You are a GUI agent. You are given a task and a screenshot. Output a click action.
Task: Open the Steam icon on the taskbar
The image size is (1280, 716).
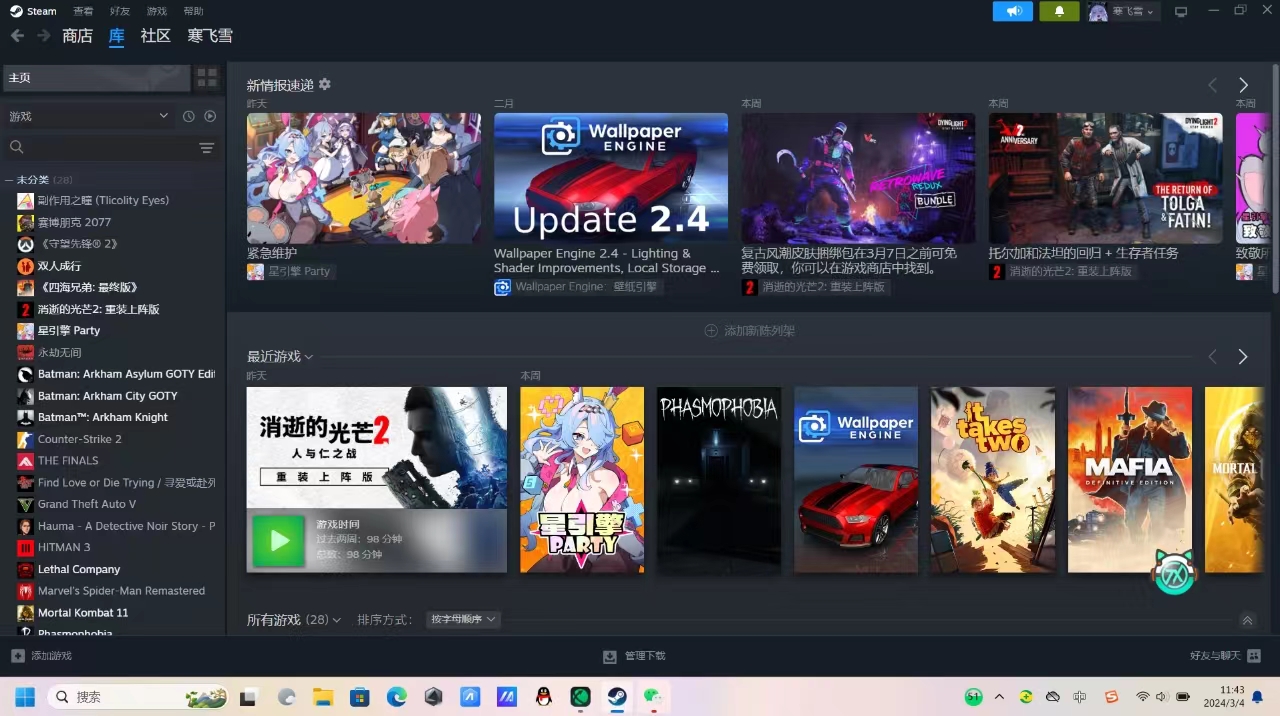pos(617,697)
